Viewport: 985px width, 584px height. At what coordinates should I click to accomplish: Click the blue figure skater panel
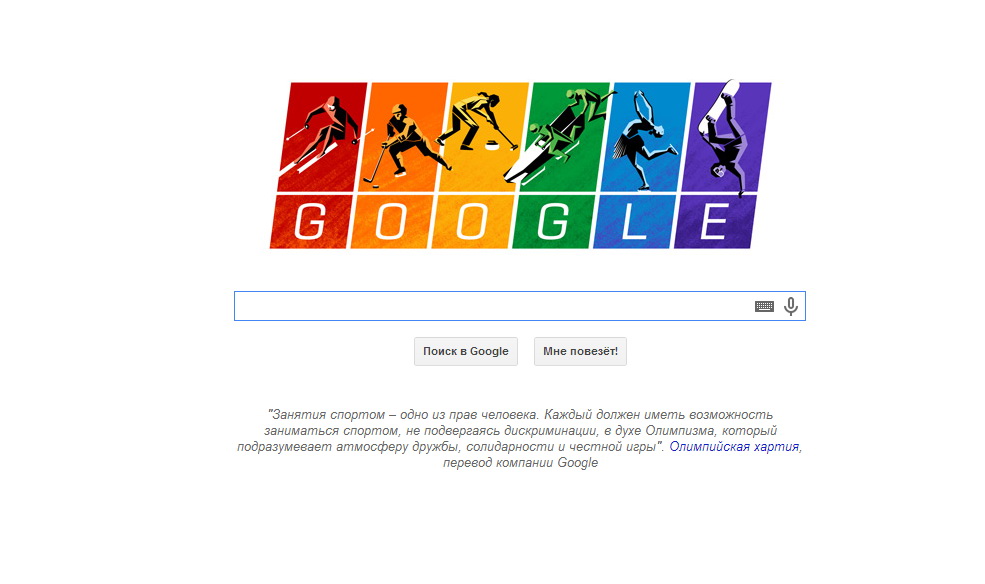(645, 137)
